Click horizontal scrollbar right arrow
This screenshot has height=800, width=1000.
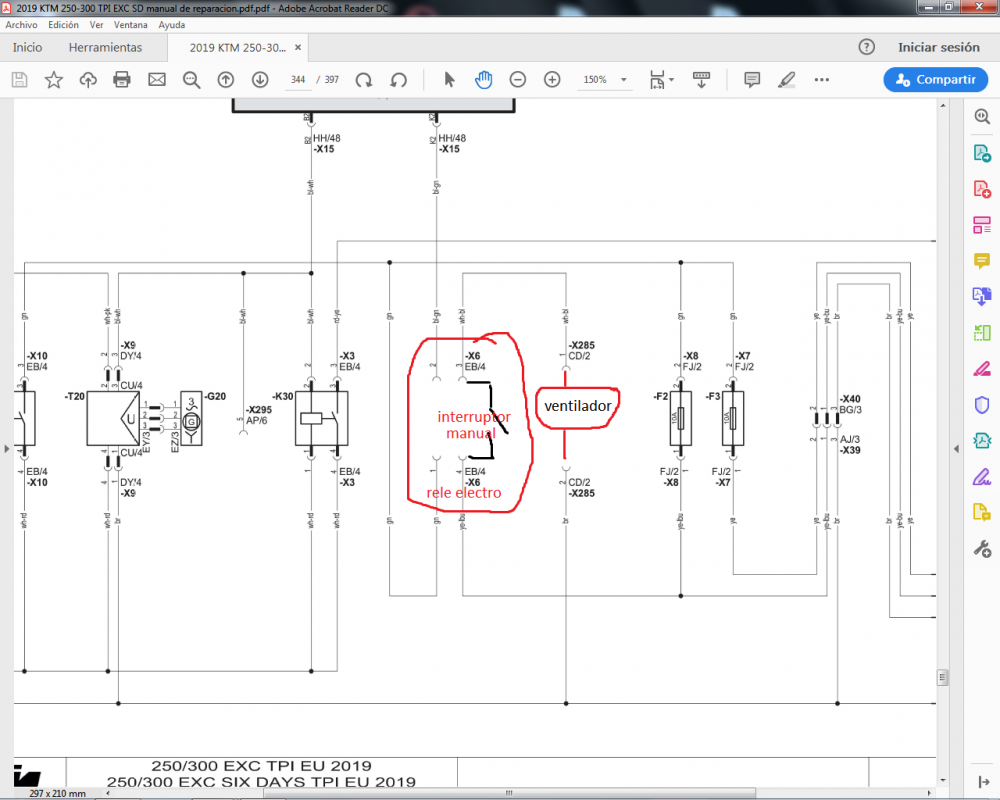tap(929, 793)
